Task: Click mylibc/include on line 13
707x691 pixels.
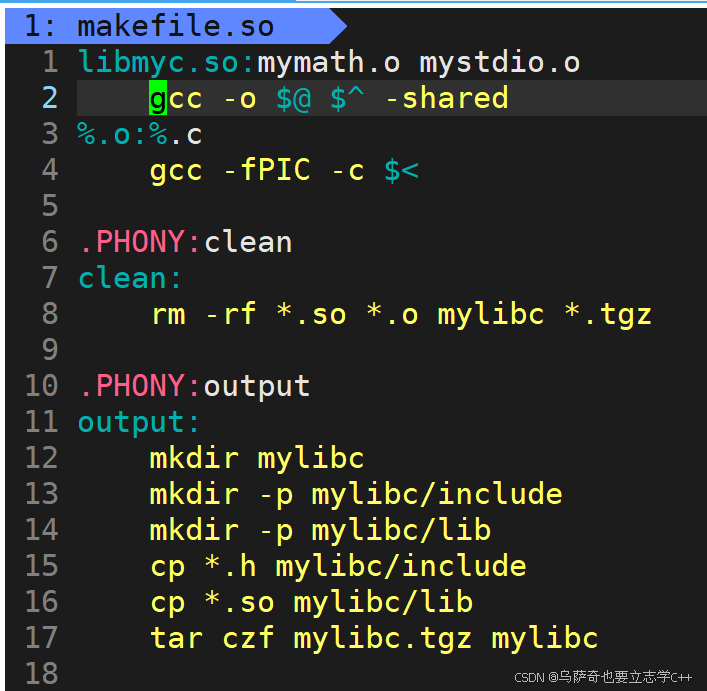Action: click(437, 494)
